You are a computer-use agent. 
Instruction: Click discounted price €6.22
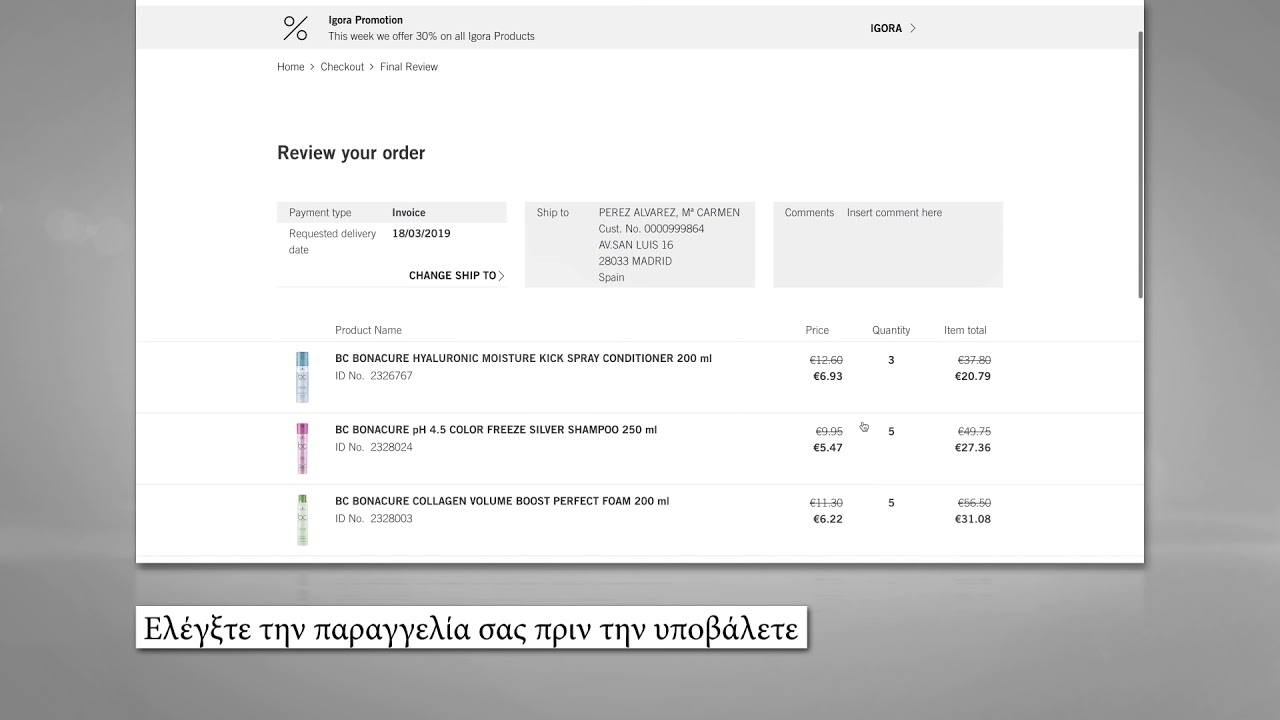point(828,519)
